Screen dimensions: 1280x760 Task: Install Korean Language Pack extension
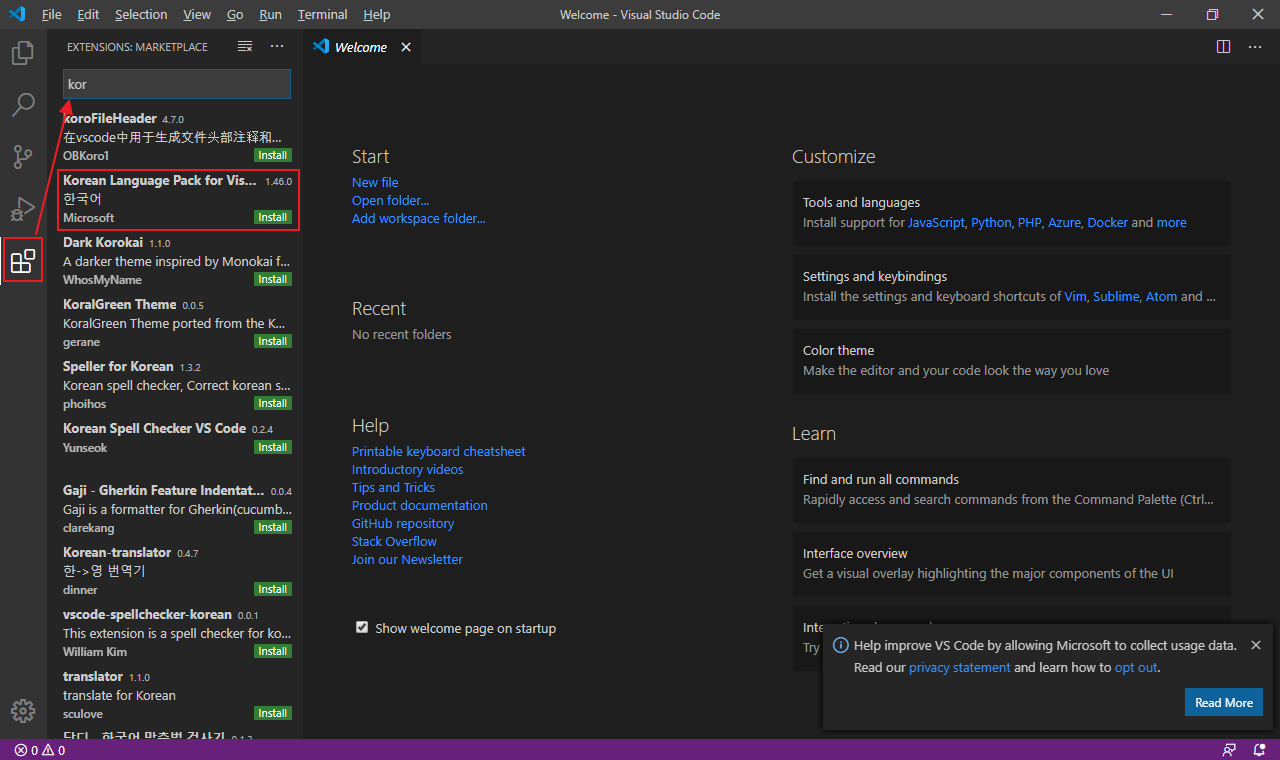point(273,217)
